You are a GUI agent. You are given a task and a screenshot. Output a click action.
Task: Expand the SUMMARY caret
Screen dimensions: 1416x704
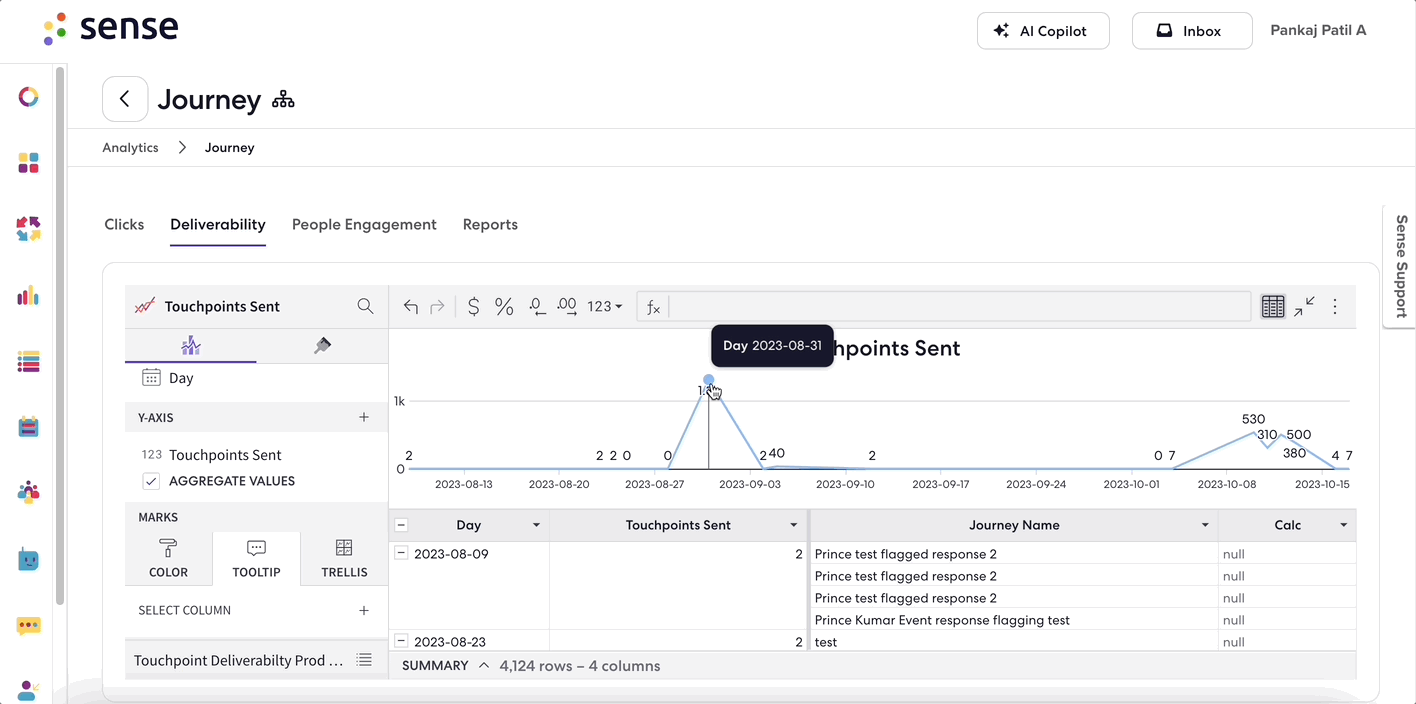point(484,665)
